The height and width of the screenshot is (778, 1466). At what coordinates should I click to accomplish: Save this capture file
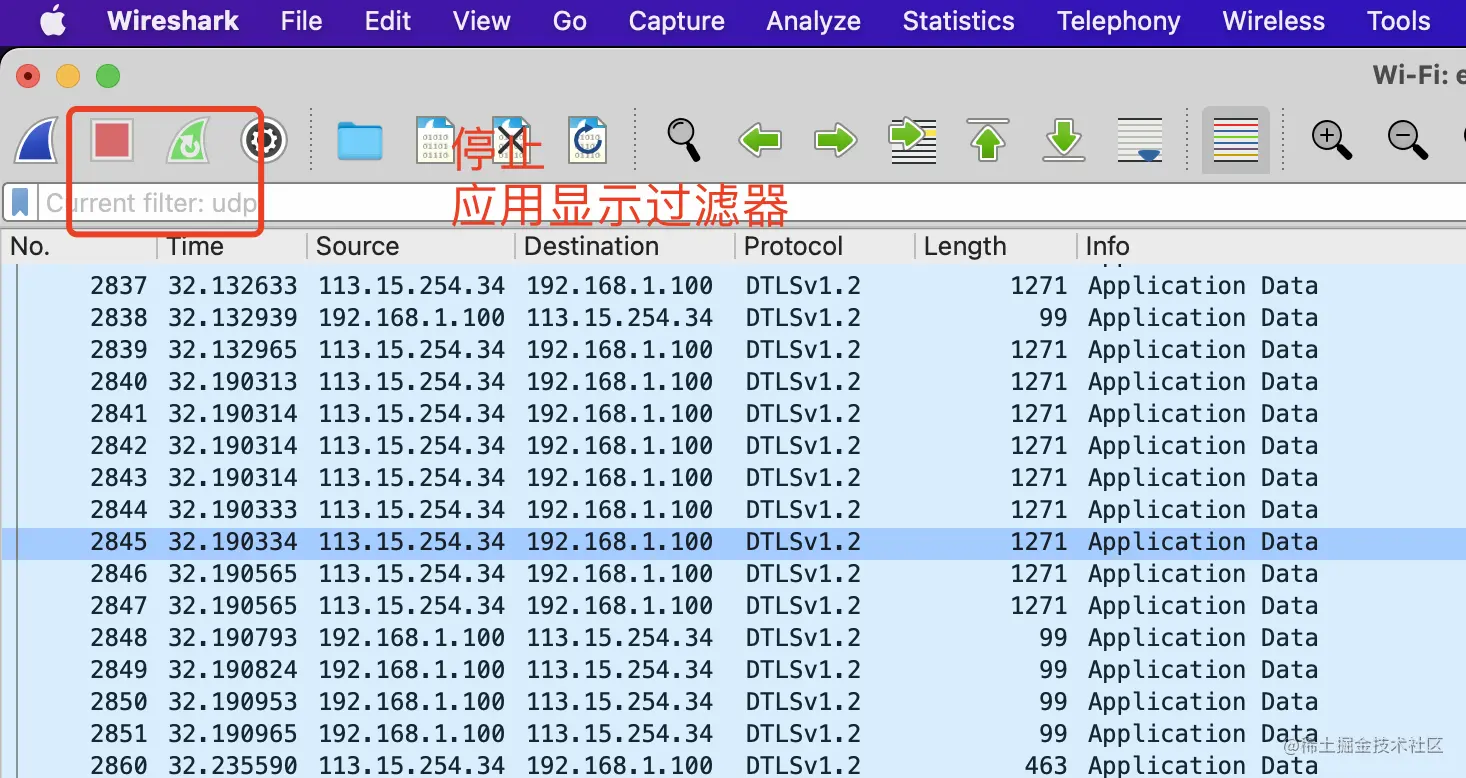tap(436, 141)
